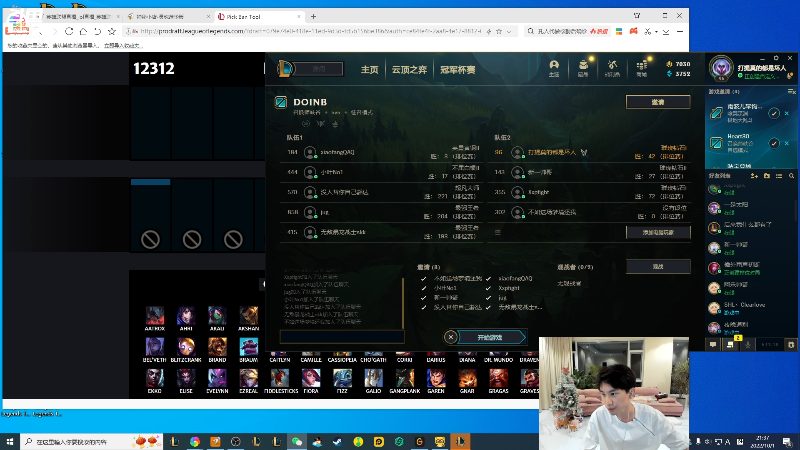Click summoner avatar at top of social panel
800x450 pixels.
point(721,68)
